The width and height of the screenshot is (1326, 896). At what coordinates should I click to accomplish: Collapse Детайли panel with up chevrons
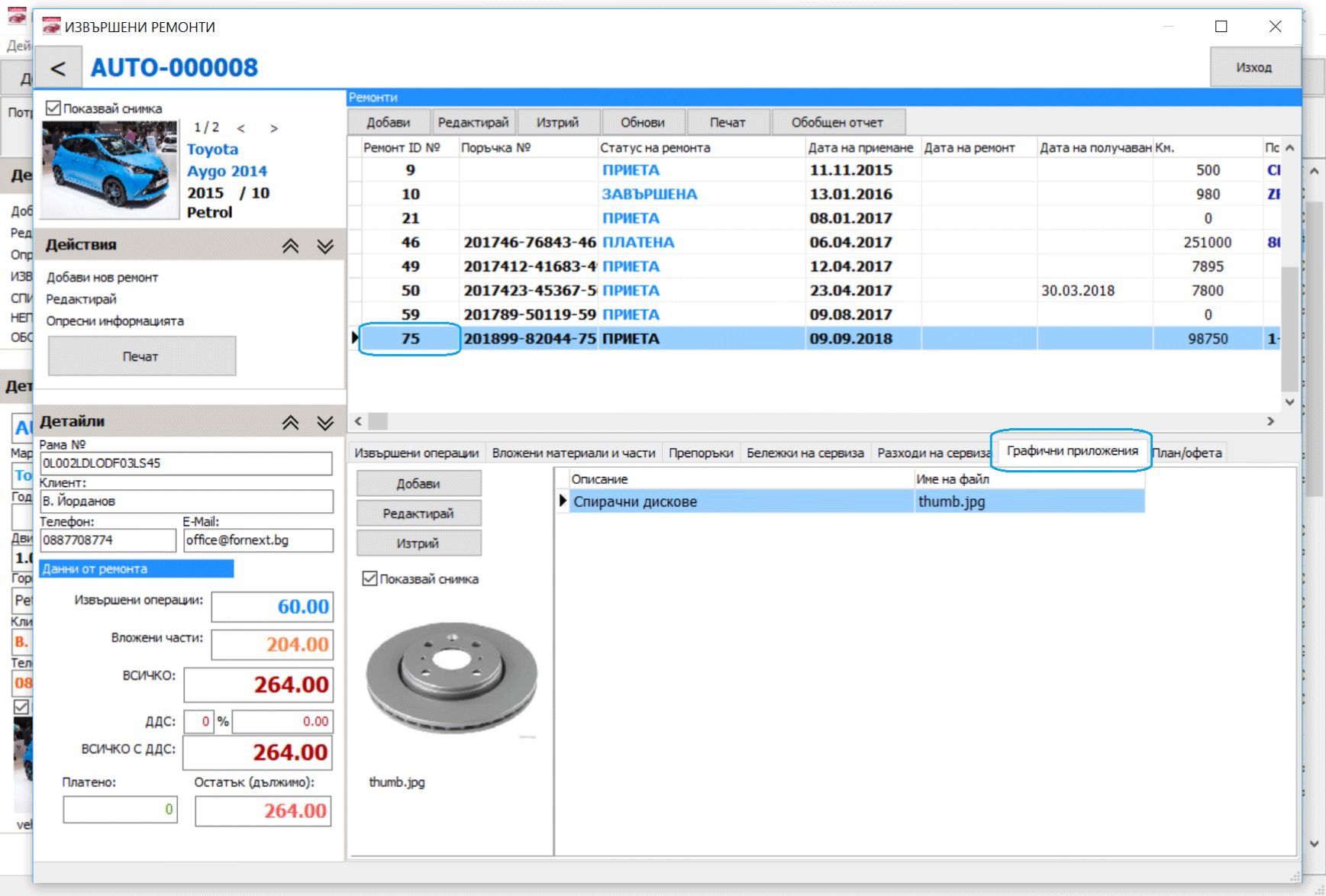point(290,422)
